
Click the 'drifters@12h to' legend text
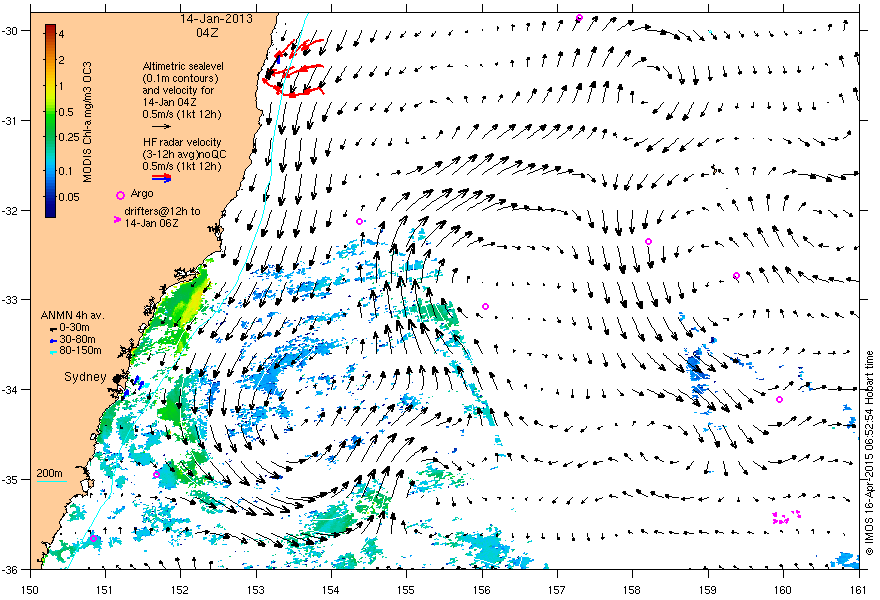click(x=162, y=211)
